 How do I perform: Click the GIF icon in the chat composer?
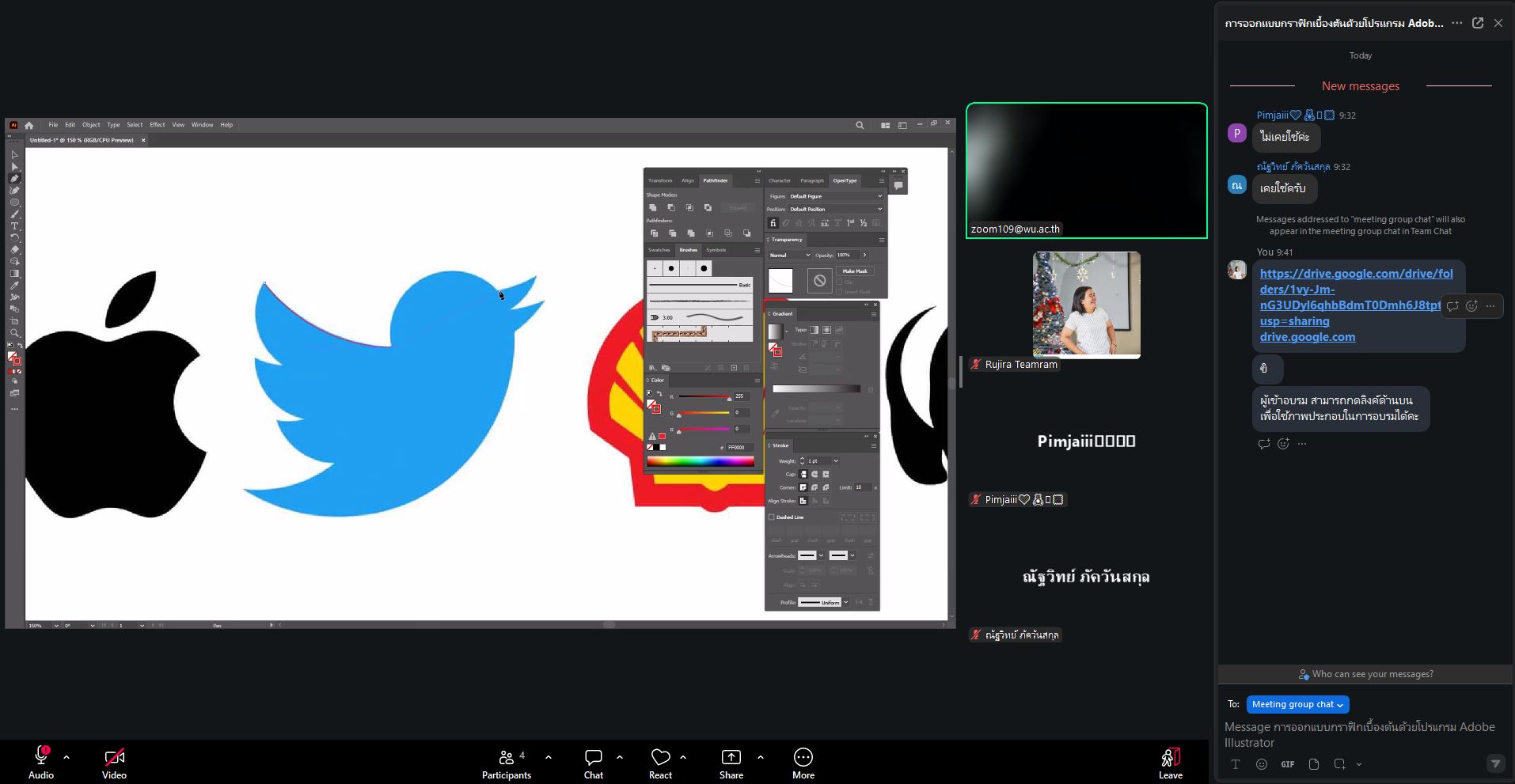1288,764
